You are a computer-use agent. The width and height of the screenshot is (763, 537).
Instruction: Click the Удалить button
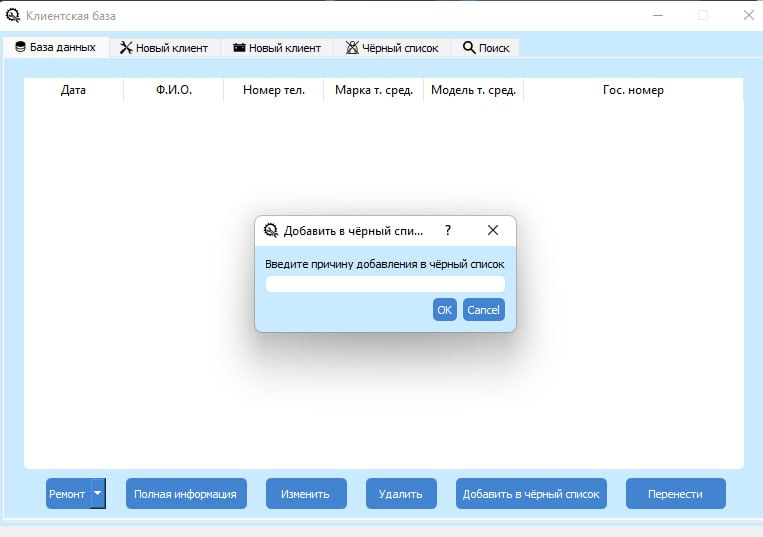point(401,494)
